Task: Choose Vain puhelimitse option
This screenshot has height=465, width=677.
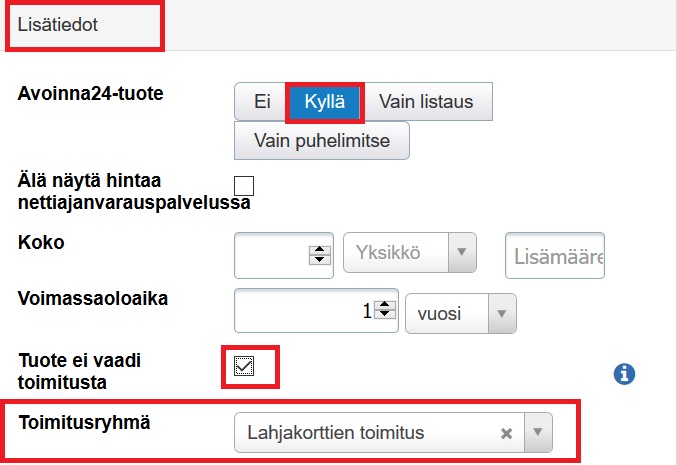Action: pyautogui.click(x=321, y=139)
